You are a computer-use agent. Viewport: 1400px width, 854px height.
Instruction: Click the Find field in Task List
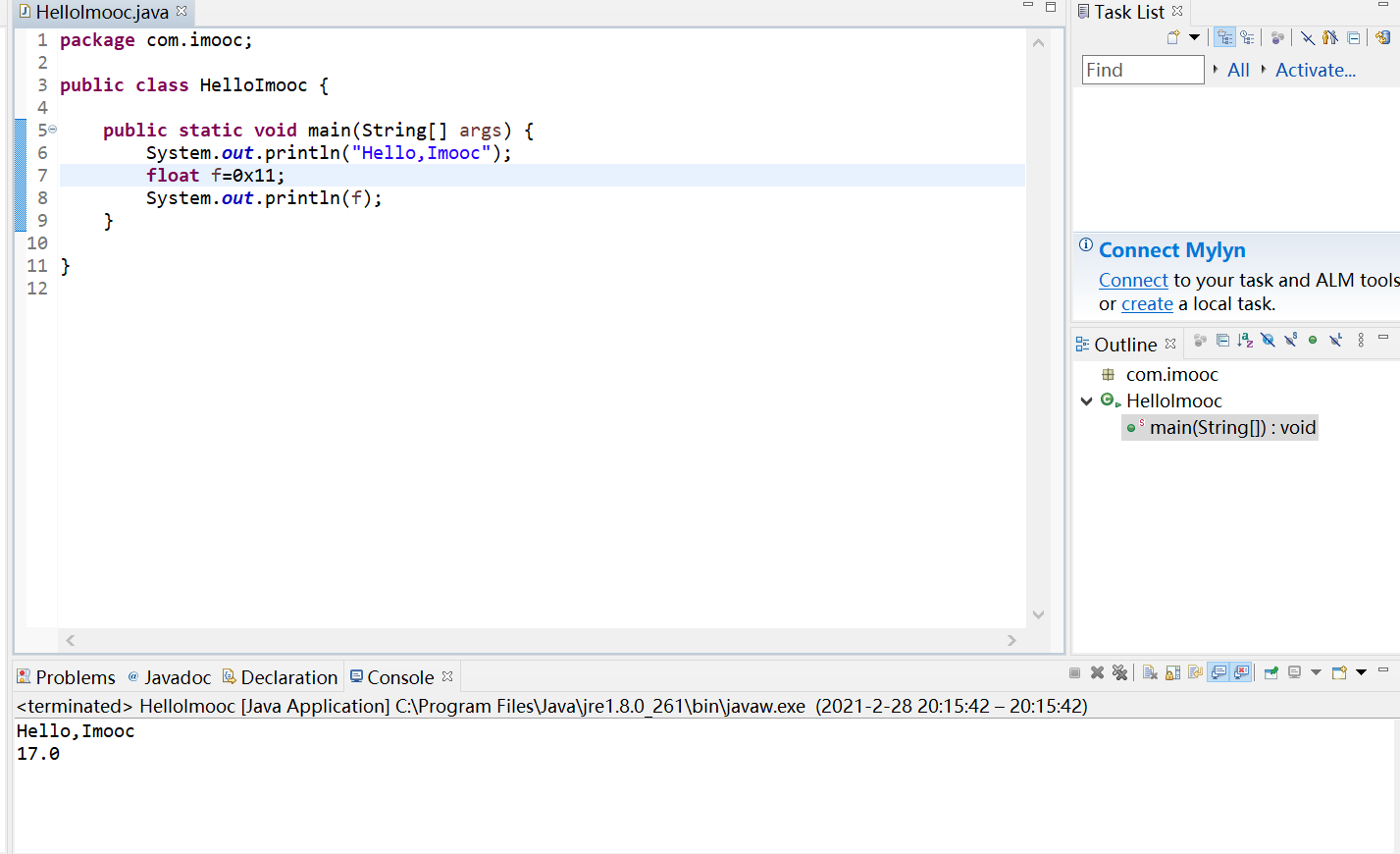(1142, 70)
